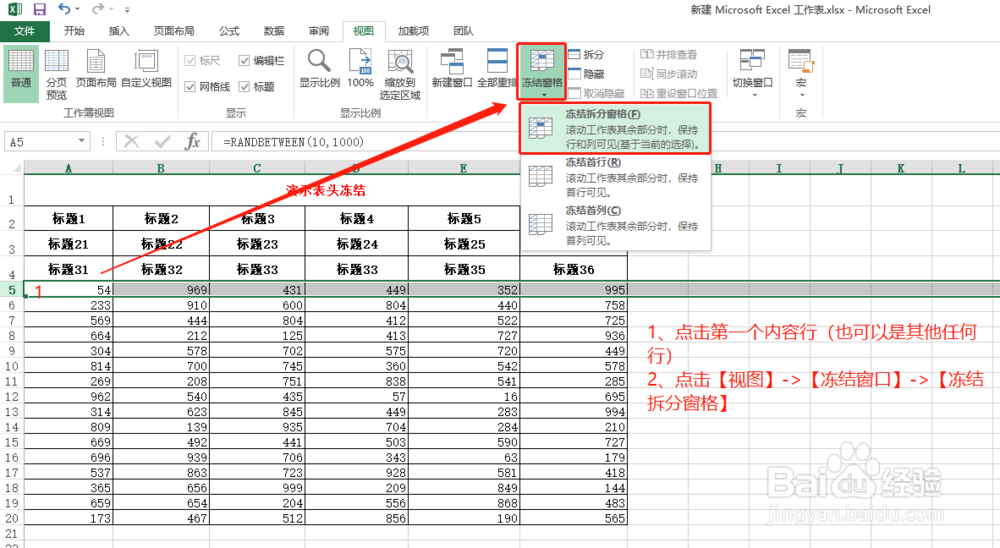The image size is (1000, 548).
Task: Switch to the 审阅 Review tab
Action: pos(318,31)
